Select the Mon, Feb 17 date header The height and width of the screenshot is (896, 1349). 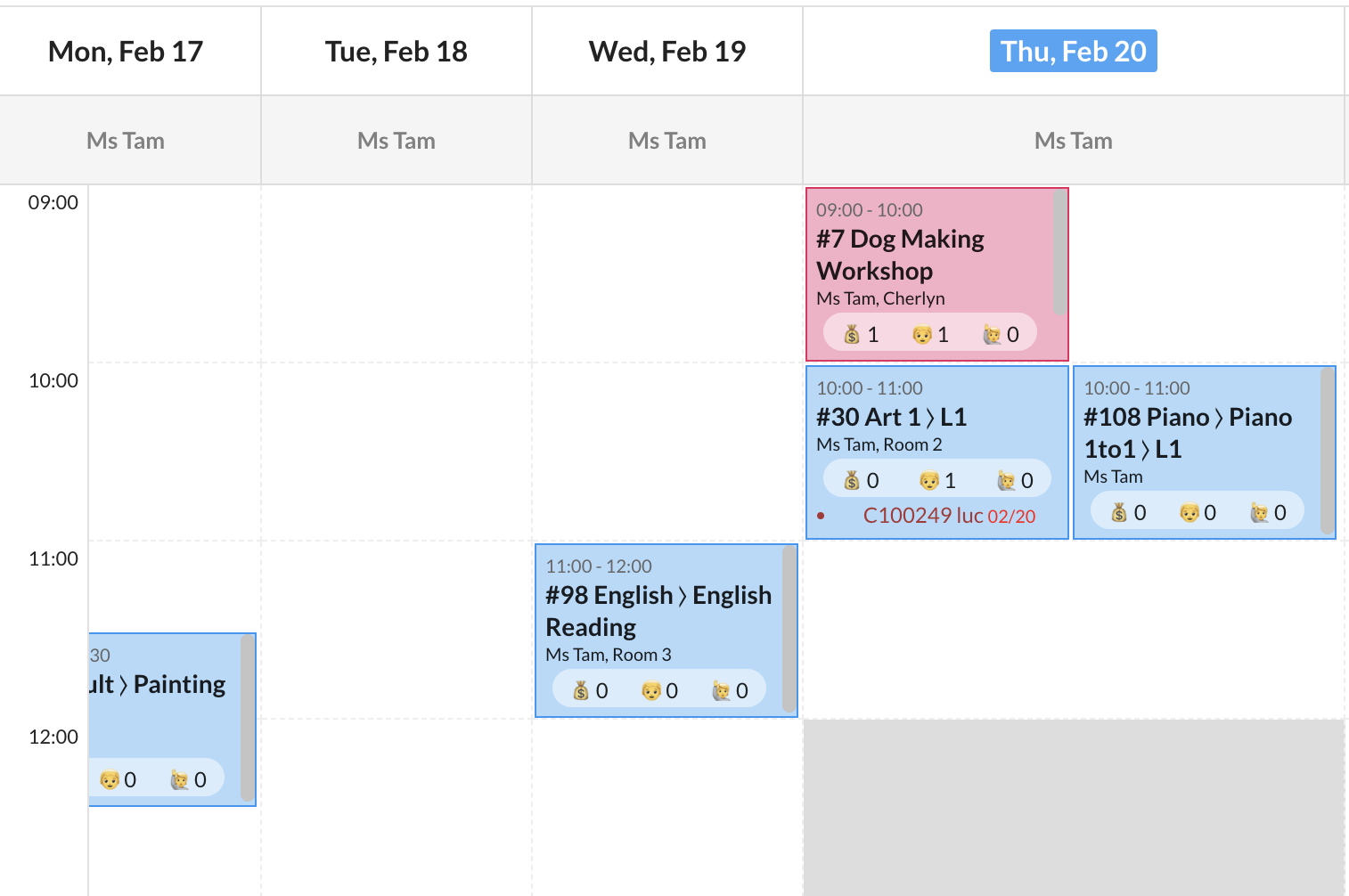tap(126, 52)
